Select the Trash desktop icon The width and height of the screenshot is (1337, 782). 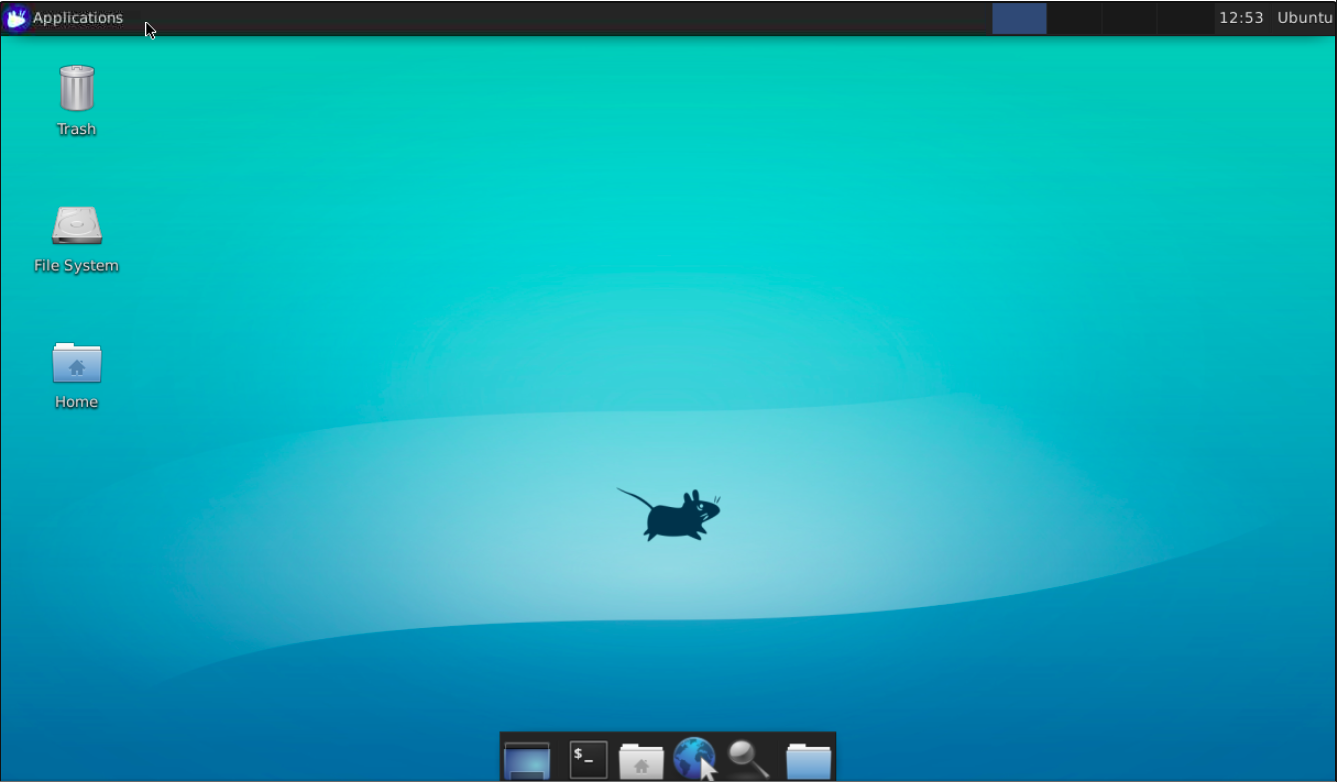[x=76, y=89]
